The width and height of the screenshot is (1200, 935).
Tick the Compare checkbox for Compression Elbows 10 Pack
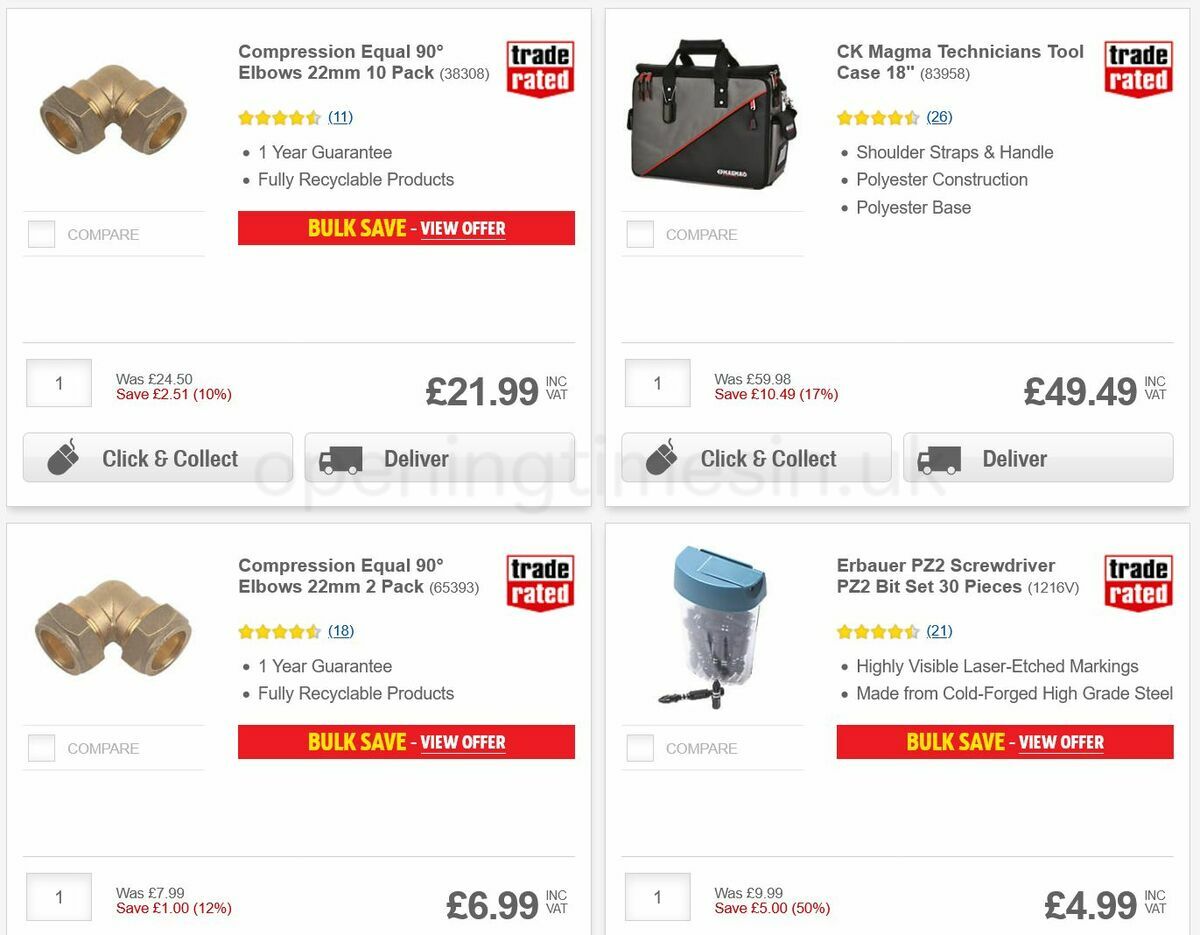click(40, 233)
